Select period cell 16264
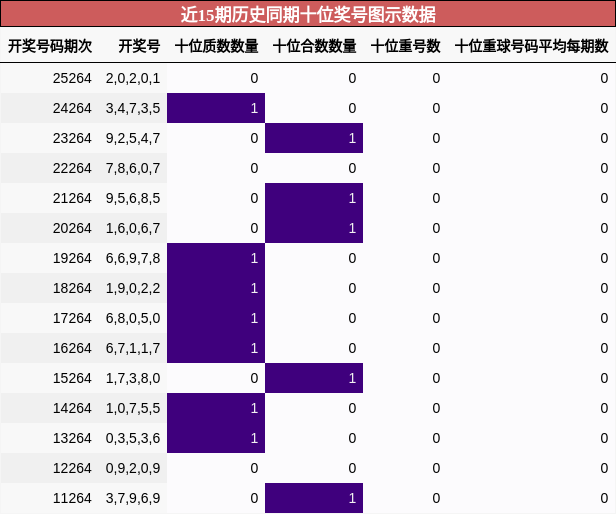Screen dimensions: 616x514 [72, 348]
